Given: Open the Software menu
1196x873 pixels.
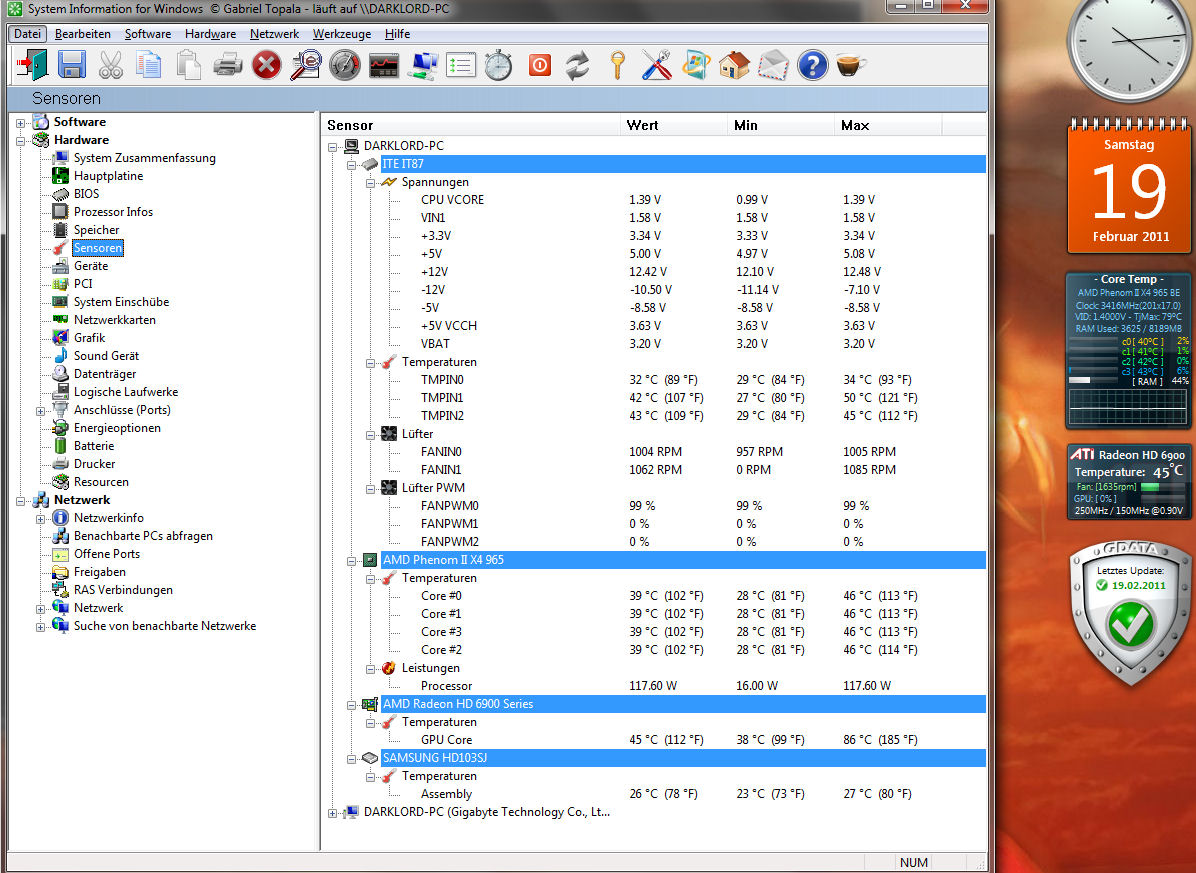Looking at the screenshot, I should point(148,34).
